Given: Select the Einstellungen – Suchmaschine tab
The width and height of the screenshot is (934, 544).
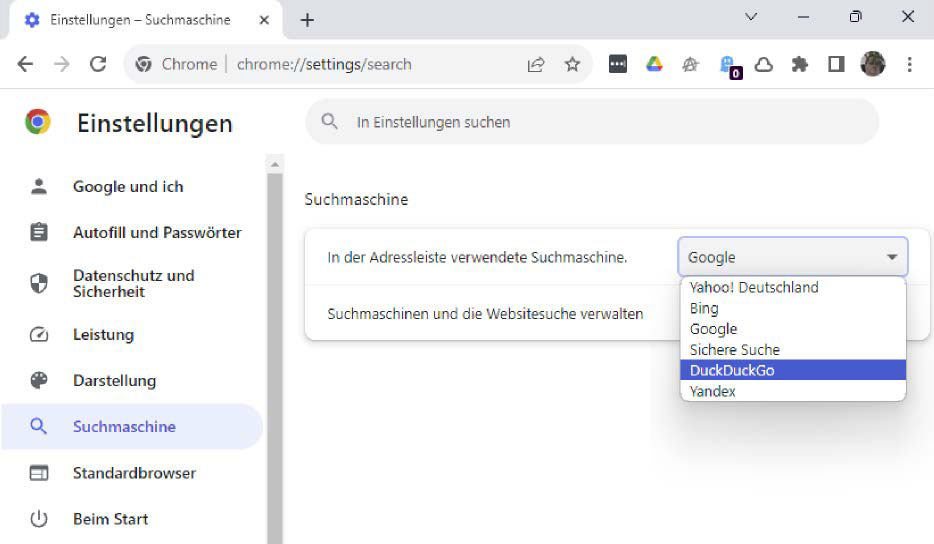Looking at the screenshot, I should pyautogui.click(x=146, y=20).
